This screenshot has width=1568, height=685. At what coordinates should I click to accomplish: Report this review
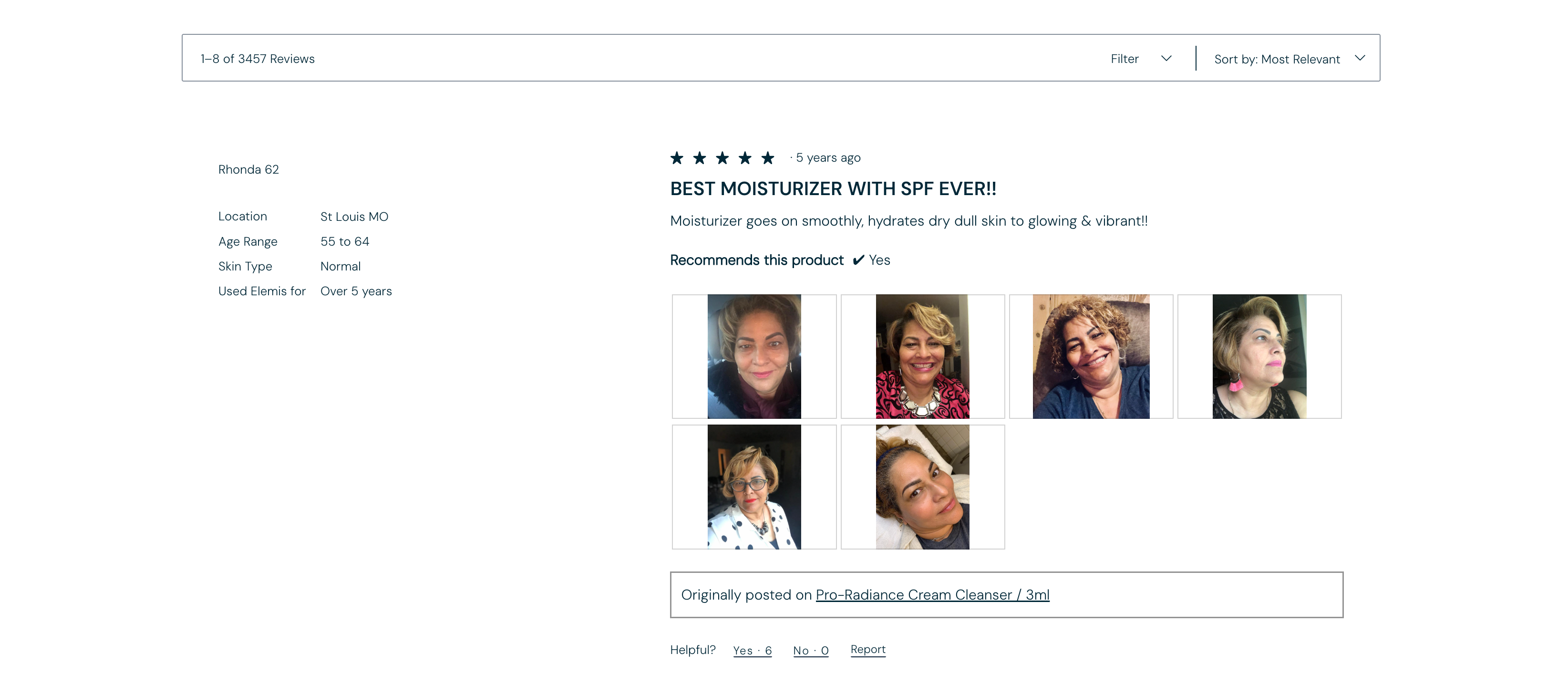868,649
